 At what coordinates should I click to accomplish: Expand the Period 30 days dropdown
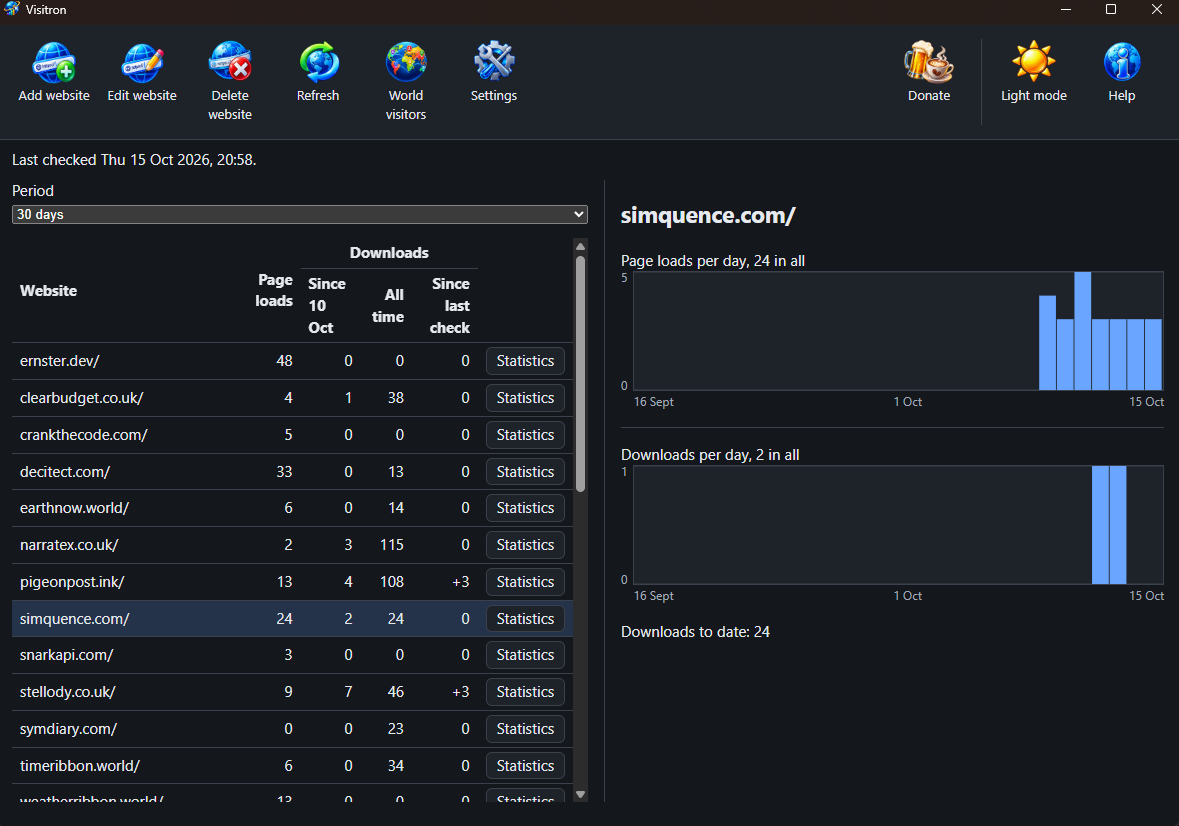point(299,214)
